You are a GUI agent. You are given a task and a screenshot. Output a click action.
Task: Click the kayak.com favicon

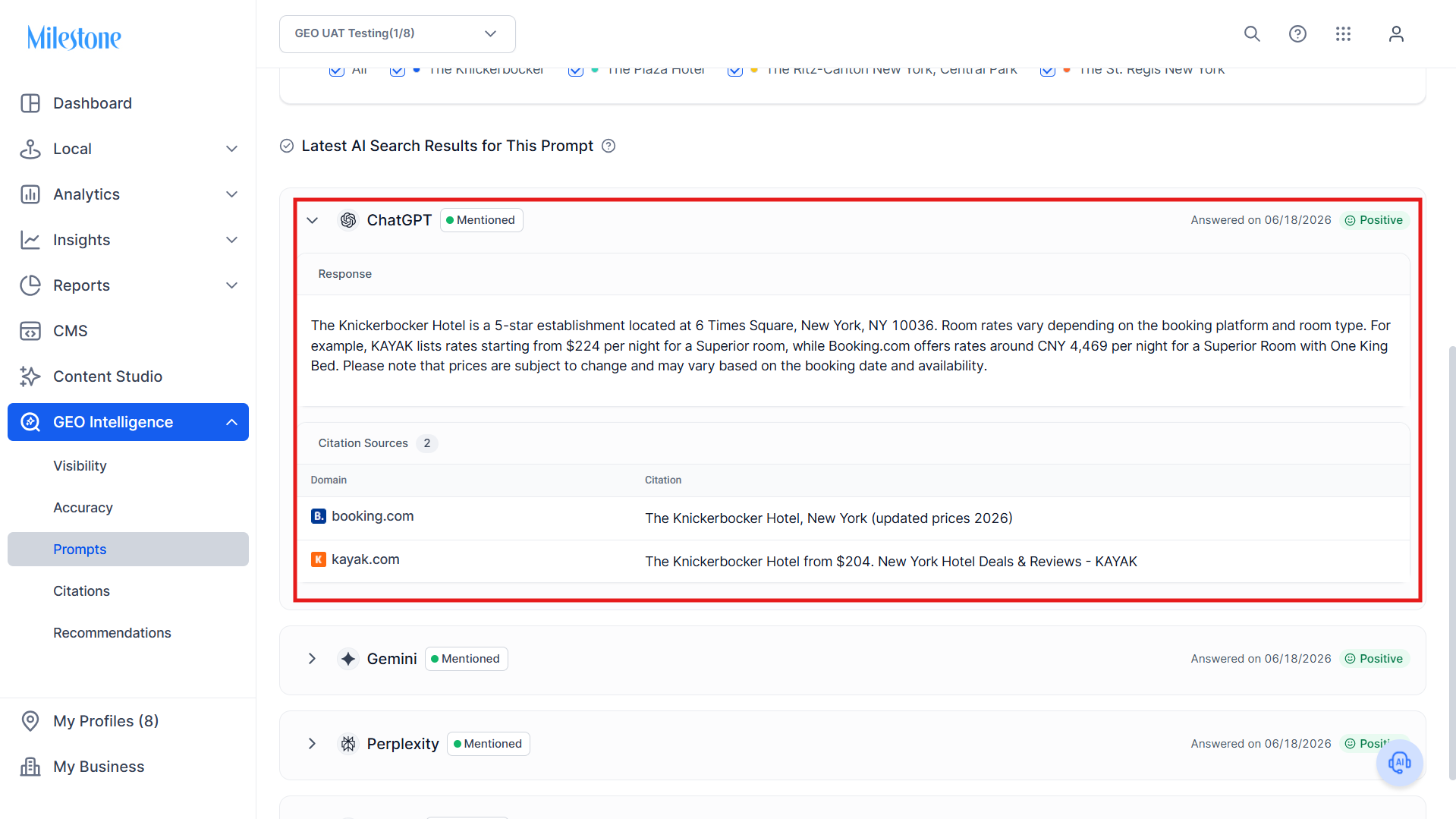pos(319,559)
